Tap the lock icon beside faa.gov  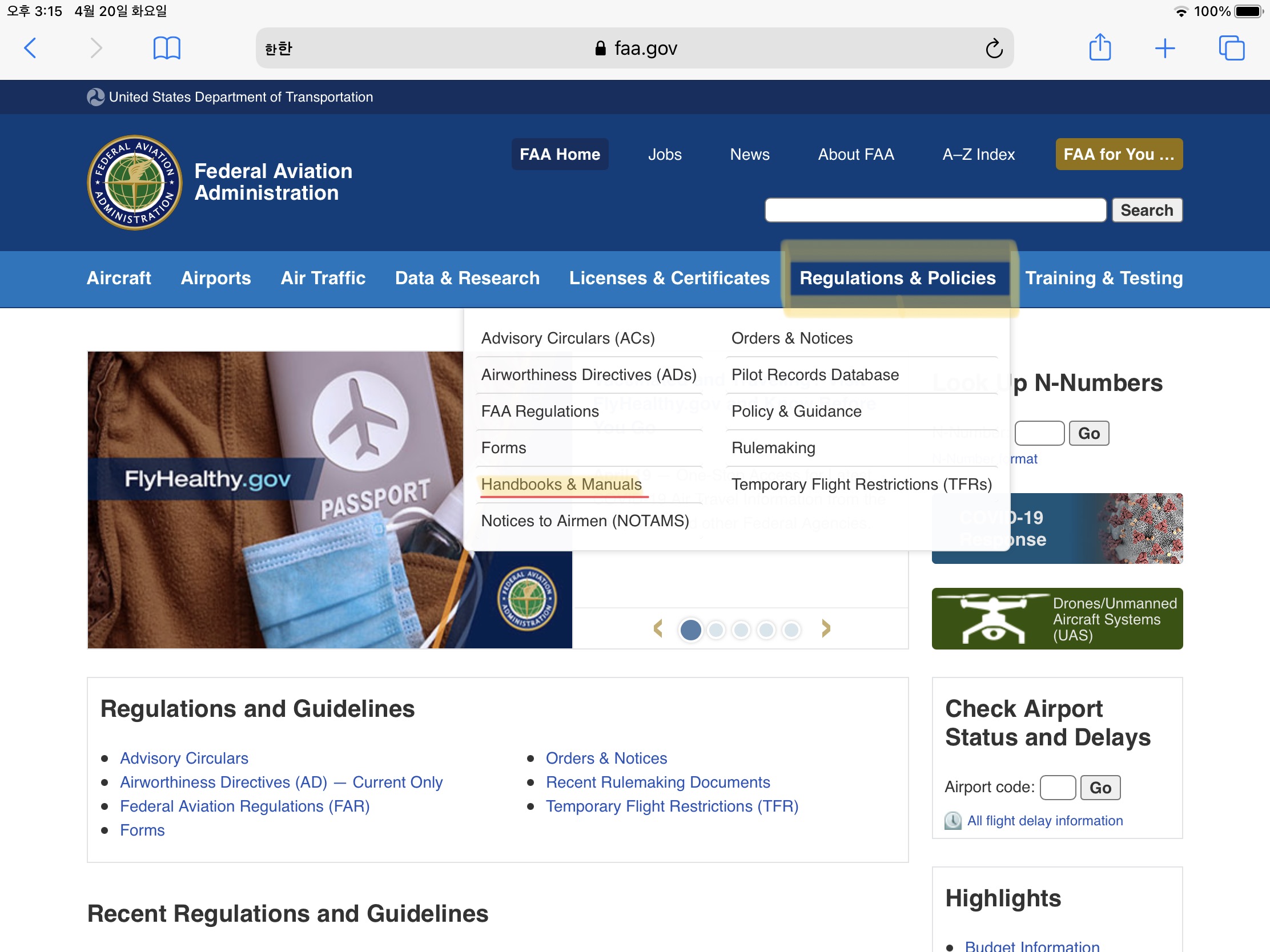pyautogui.click(x=600, y=48)
